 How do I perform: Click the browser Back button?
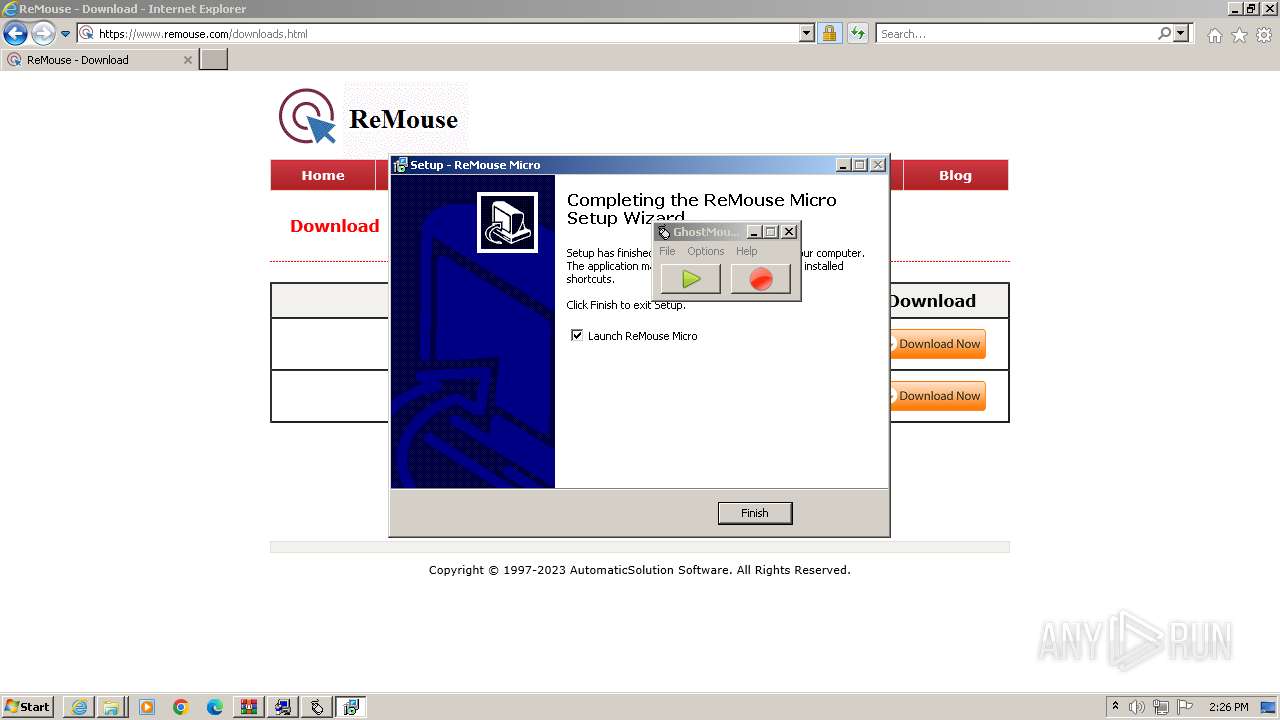pyautogui.click(x=15, y=34)
